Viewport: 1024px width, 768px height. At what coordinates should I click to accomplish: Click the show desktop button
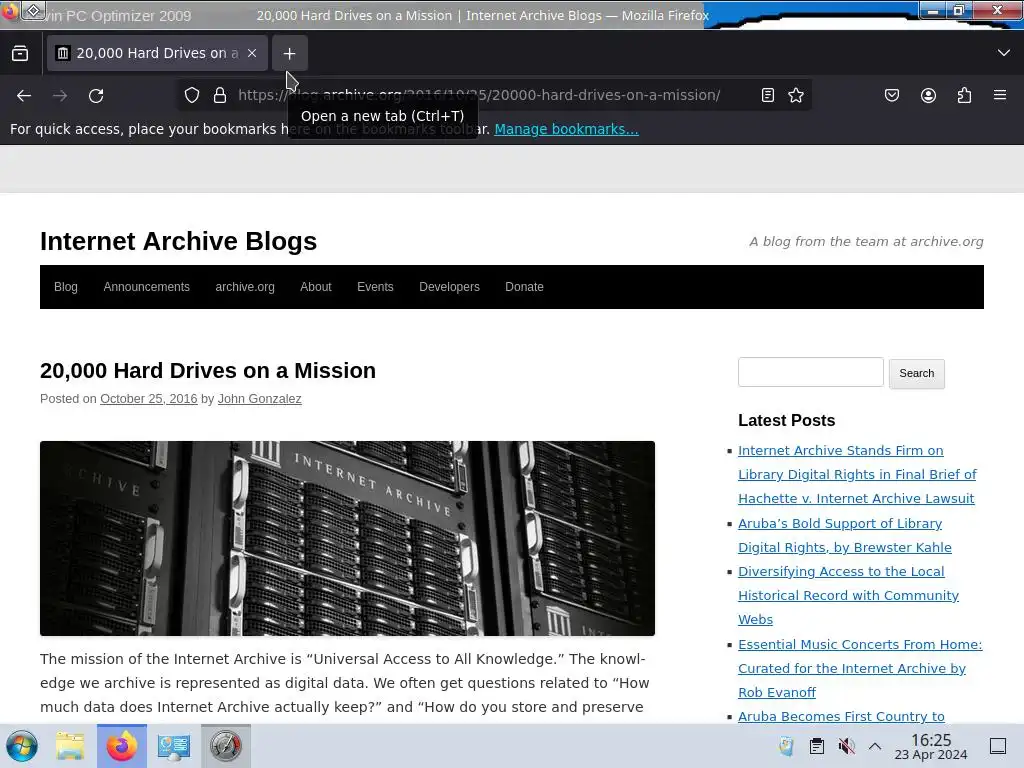[998, 746]
